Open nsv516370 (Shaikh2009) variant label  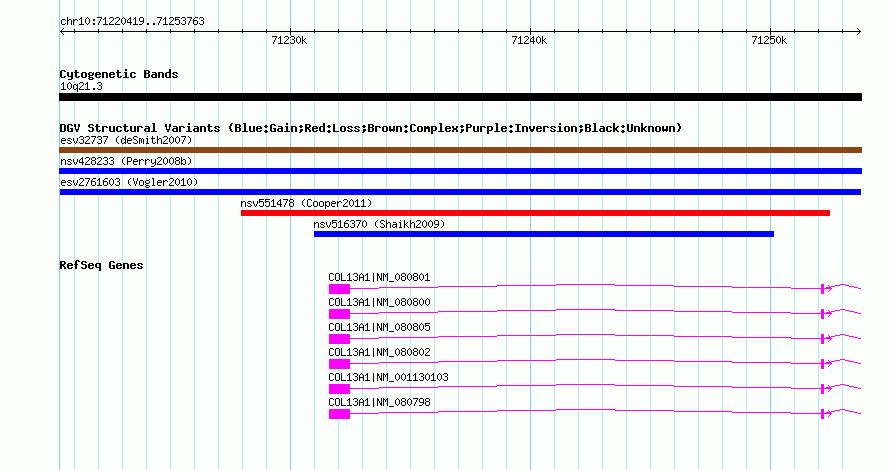[379, 224]
